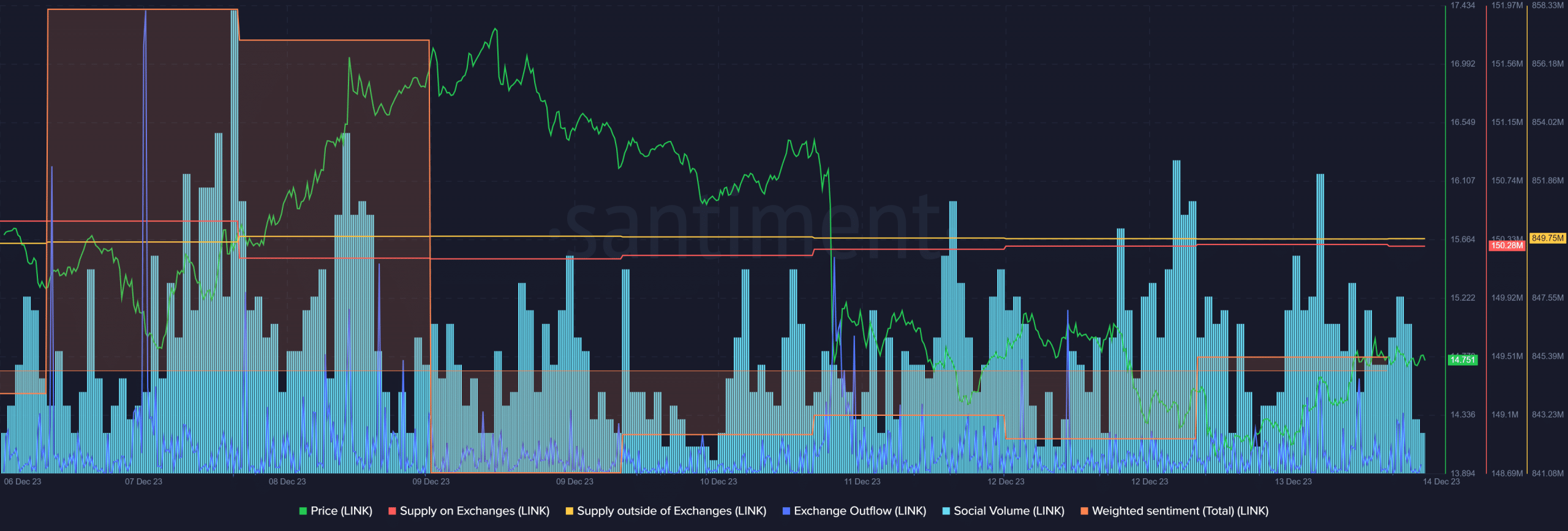Viewport: 1568px width, 531px height.
Task: Click the Price (LINK) legend label
Action: coord(341,511)
